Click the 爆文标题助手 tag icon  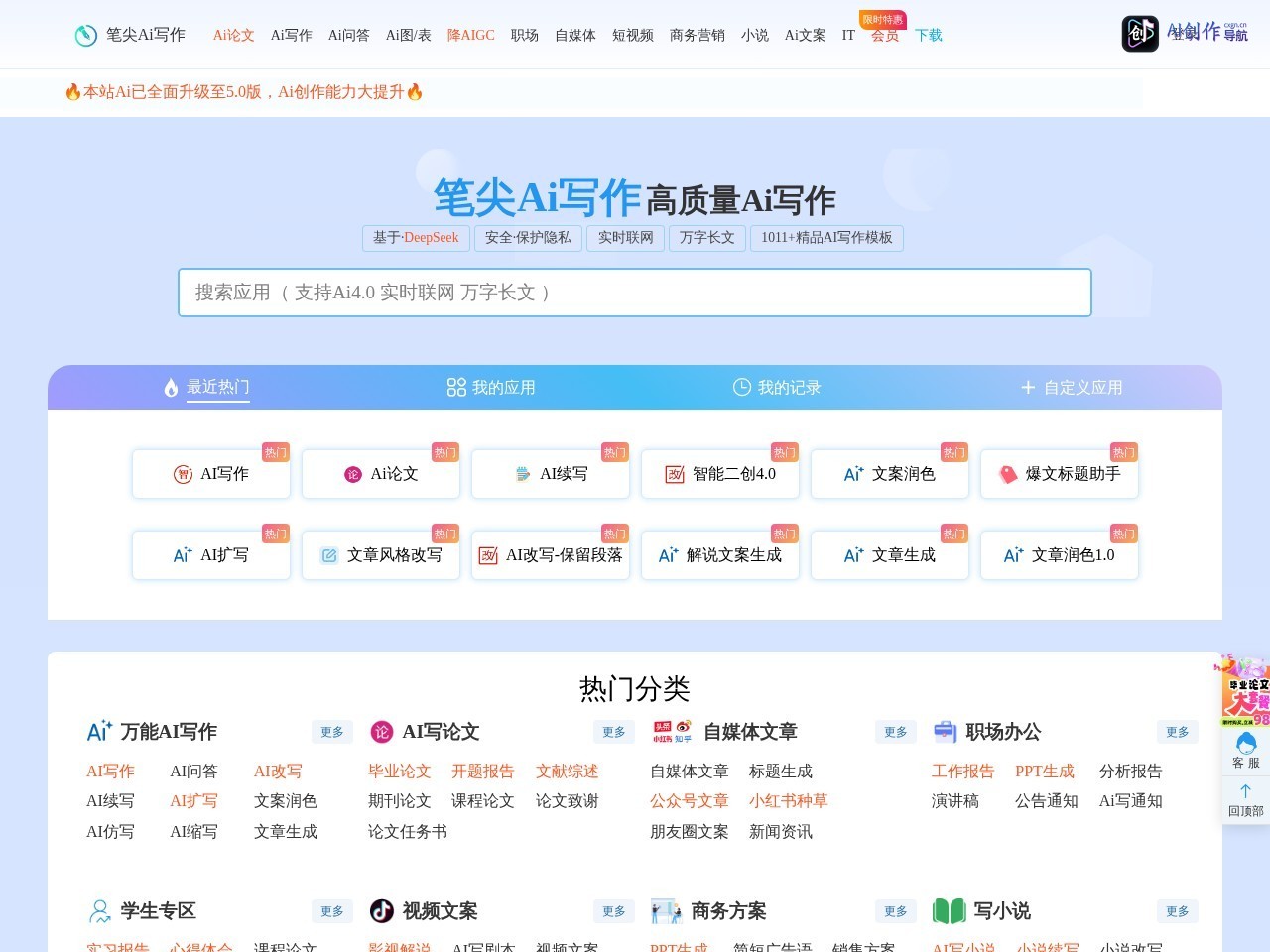1008,474
